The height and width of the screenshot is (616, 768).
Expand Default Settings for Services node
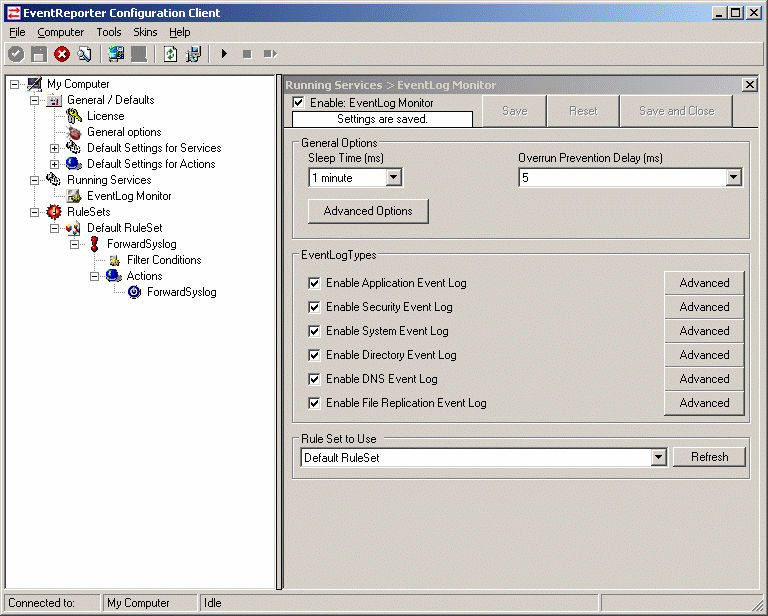54,148
